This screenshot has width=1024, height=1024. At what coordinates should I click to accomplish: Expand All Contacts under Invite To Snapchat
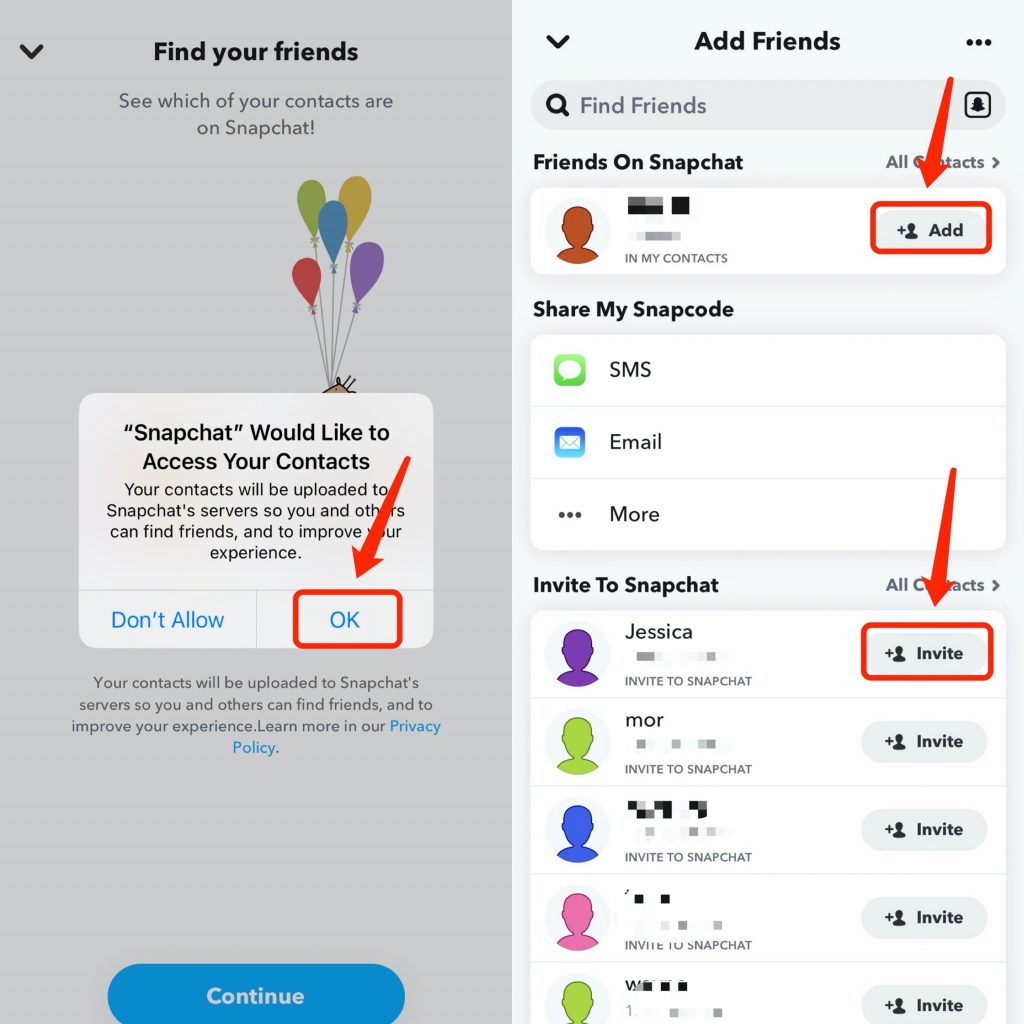pyautogui.click(x=942, y=584)
